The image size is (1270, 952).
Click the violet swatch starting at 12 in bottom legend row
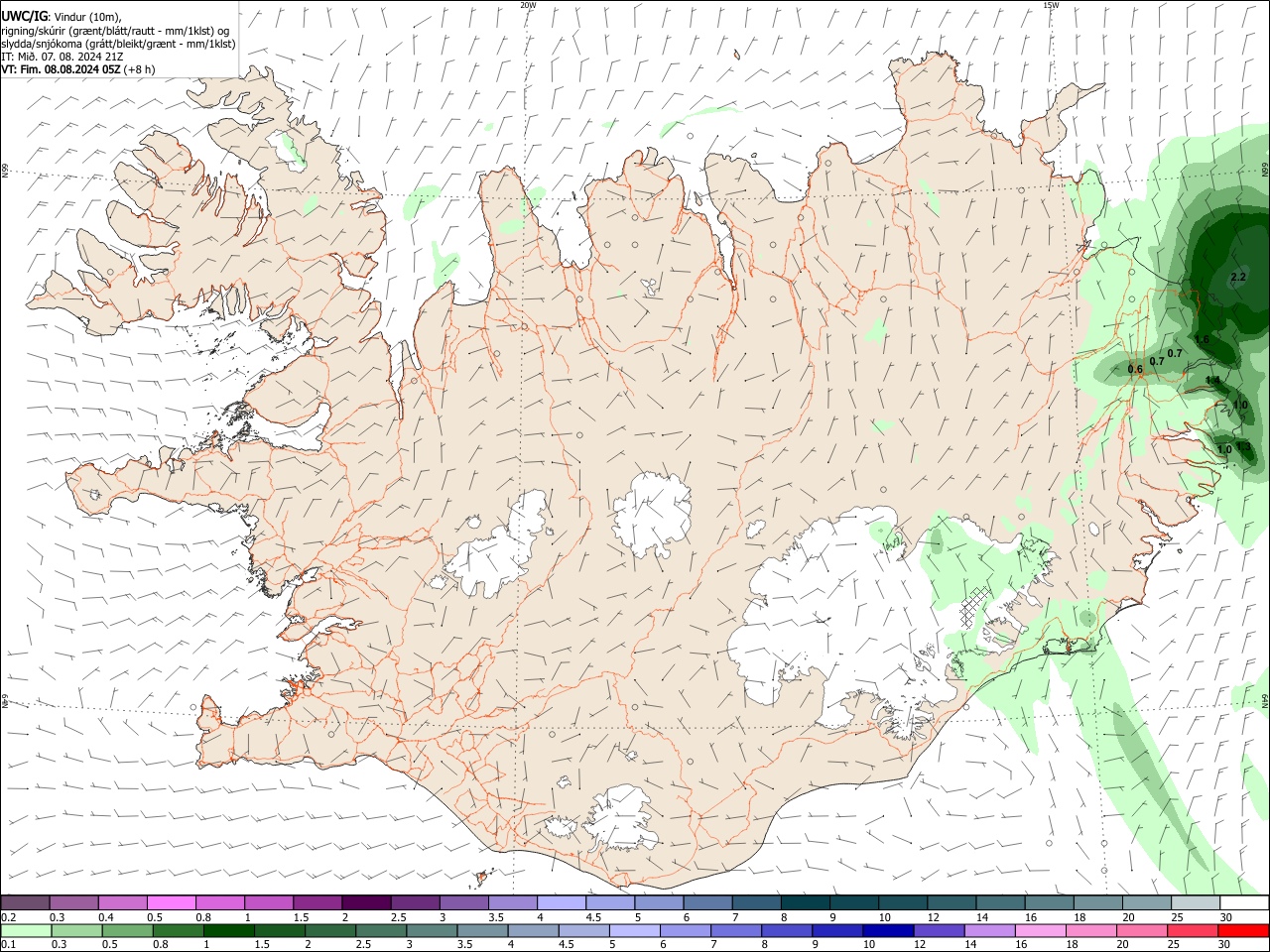pyautogui.click(x=939, y=931)
